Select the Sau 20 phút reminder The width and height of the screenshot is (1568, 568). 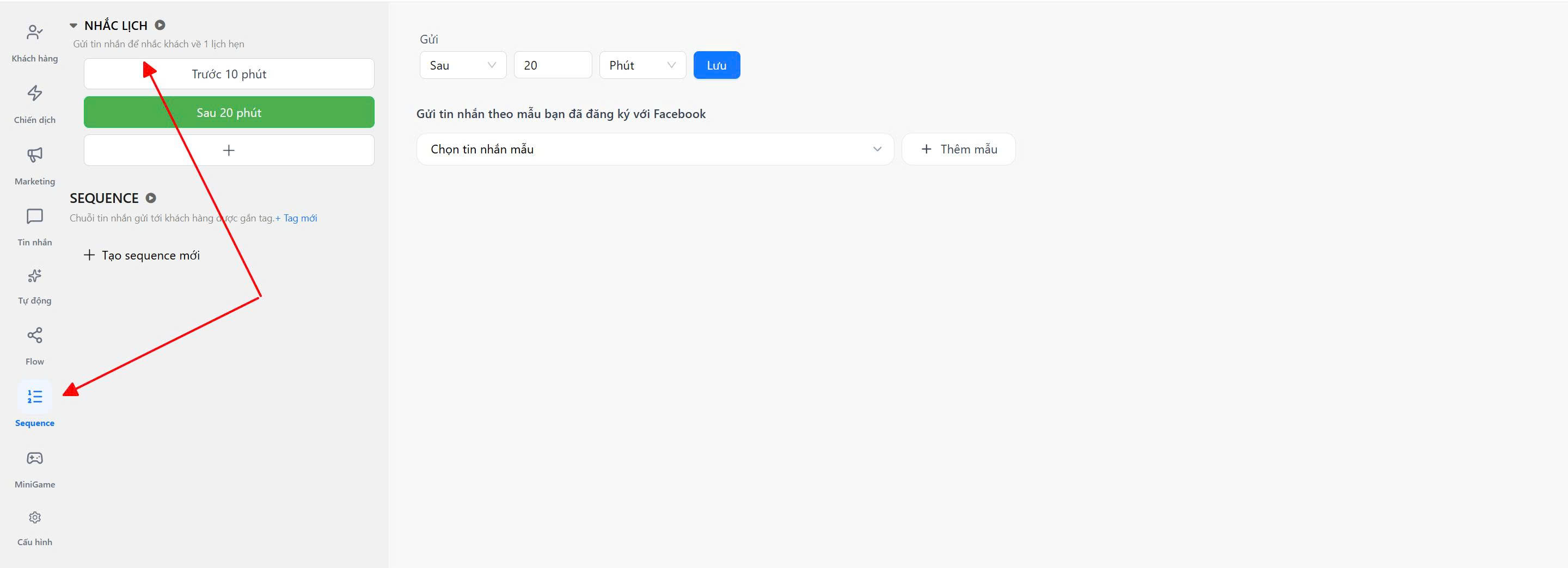coord(229,113)
